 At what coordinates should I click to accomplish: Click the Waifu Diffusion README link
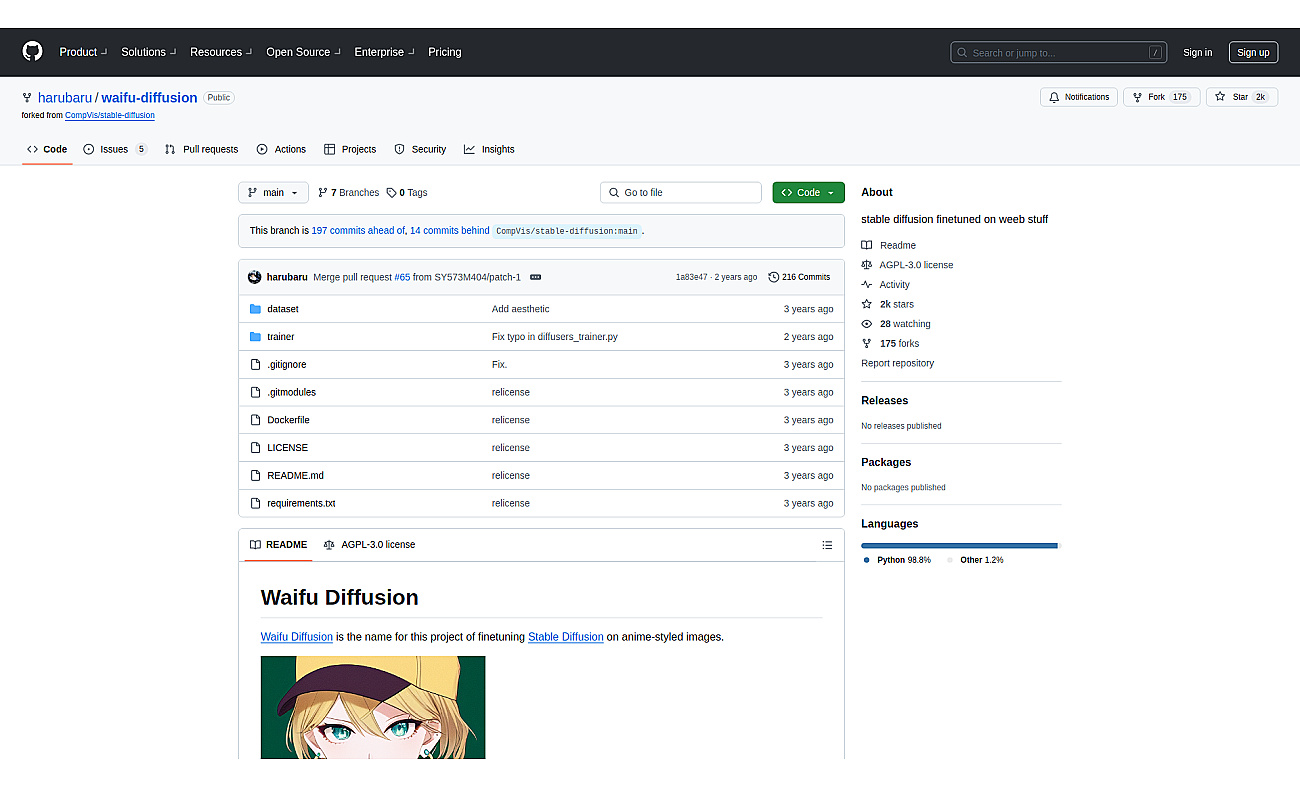coord(297,637)
